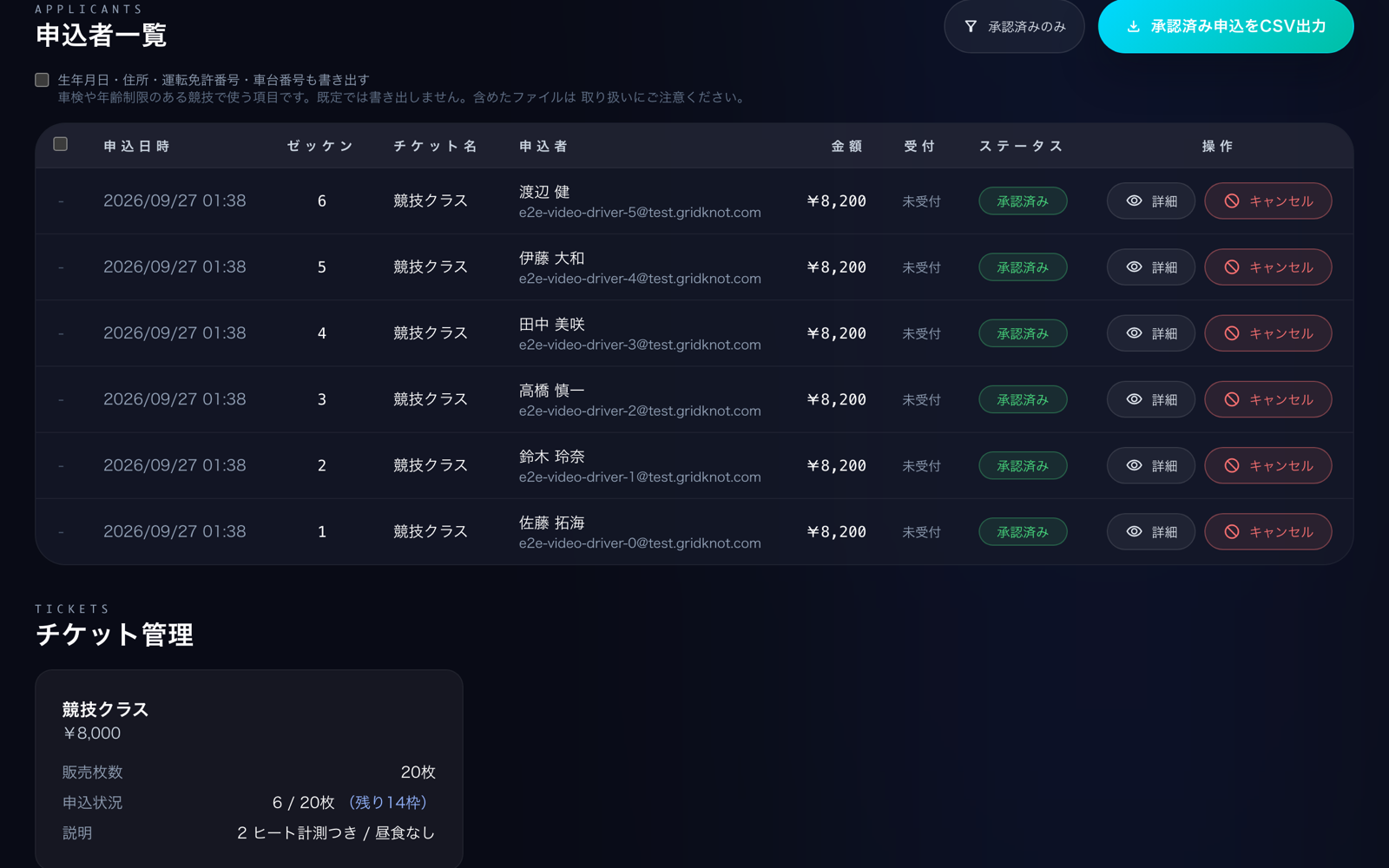Click the 承認済み badge for 佐藤 拓海
This screenshot has width=1389, height=868.
pyautogui.click(x=1023, y=531)
